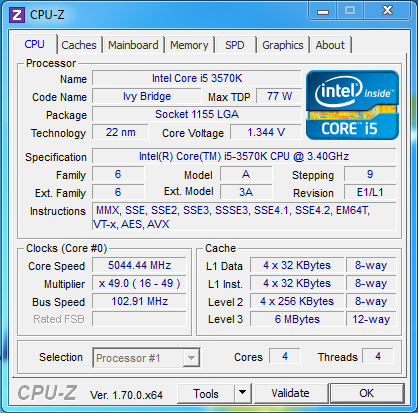Click the CPU-Z purple Z title icon
Screen dimensions: 418x413
pyautogui.click(x=17, y=15)
